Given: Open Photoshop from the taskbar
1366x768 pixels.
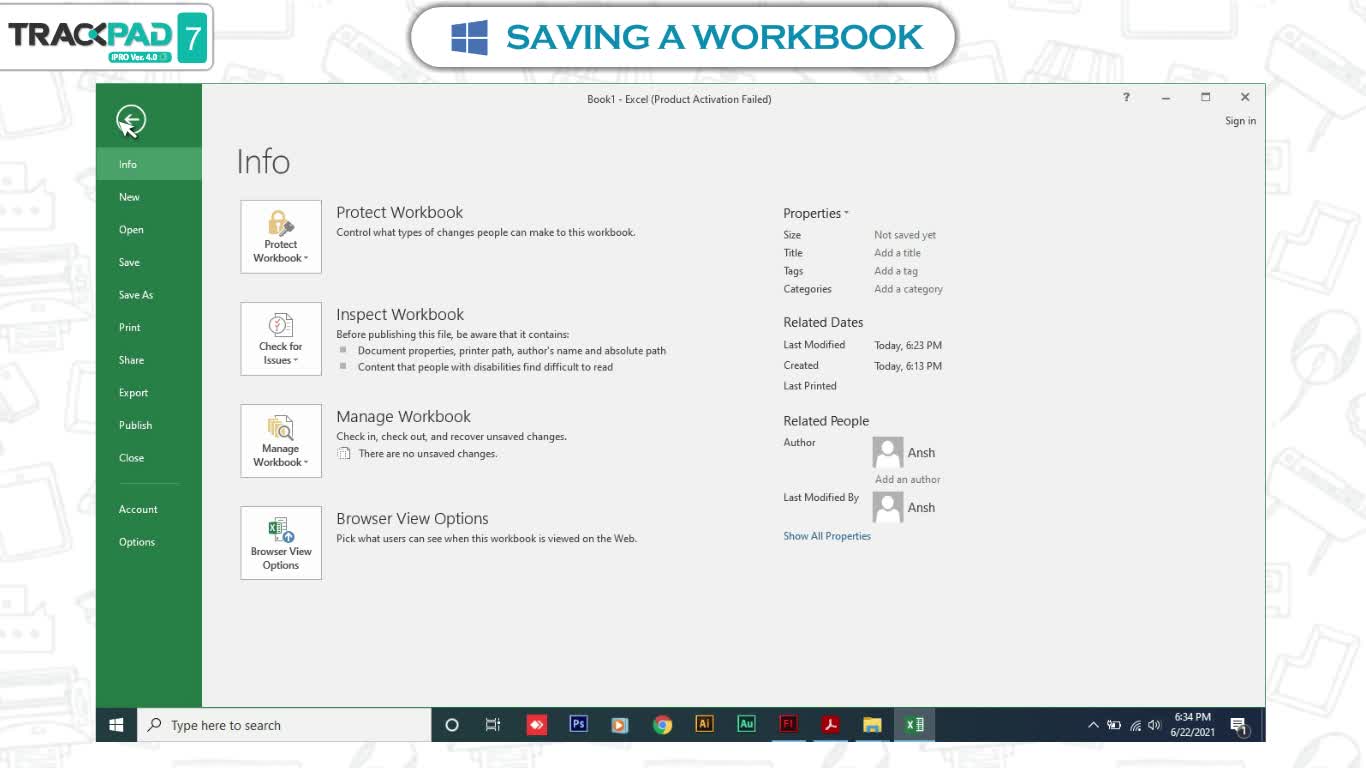Looking at the screenshot, I should coord(578,725).
